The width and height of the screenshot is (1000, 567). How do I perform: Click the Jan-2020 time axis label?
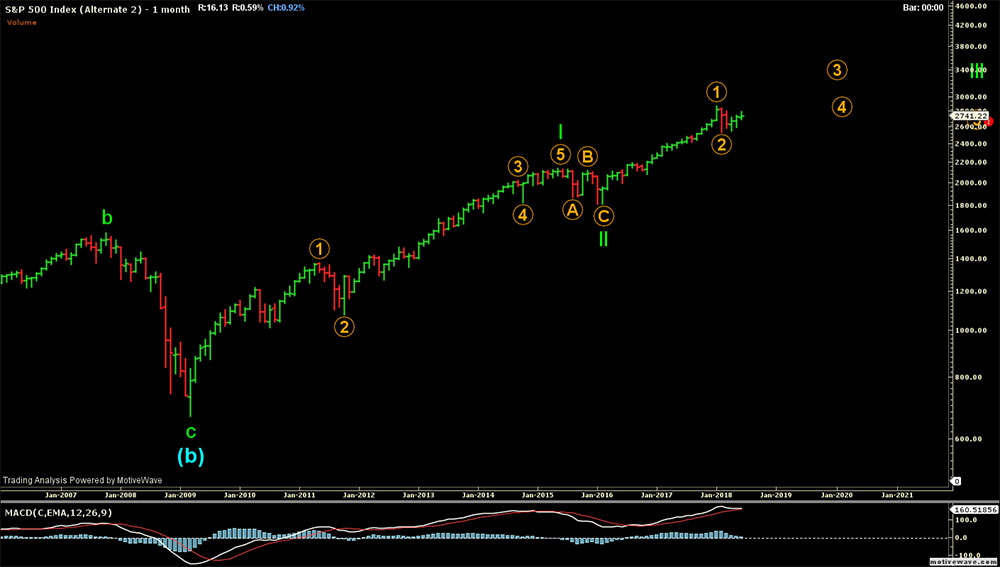pos(838,494)
